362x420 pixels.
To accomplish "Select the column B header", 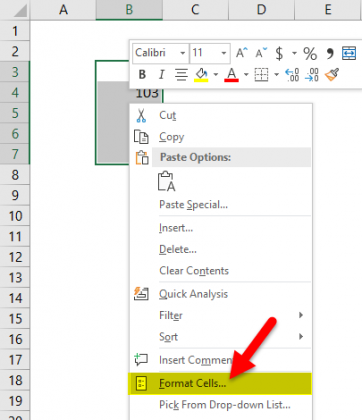I will (x=129, y=10).
